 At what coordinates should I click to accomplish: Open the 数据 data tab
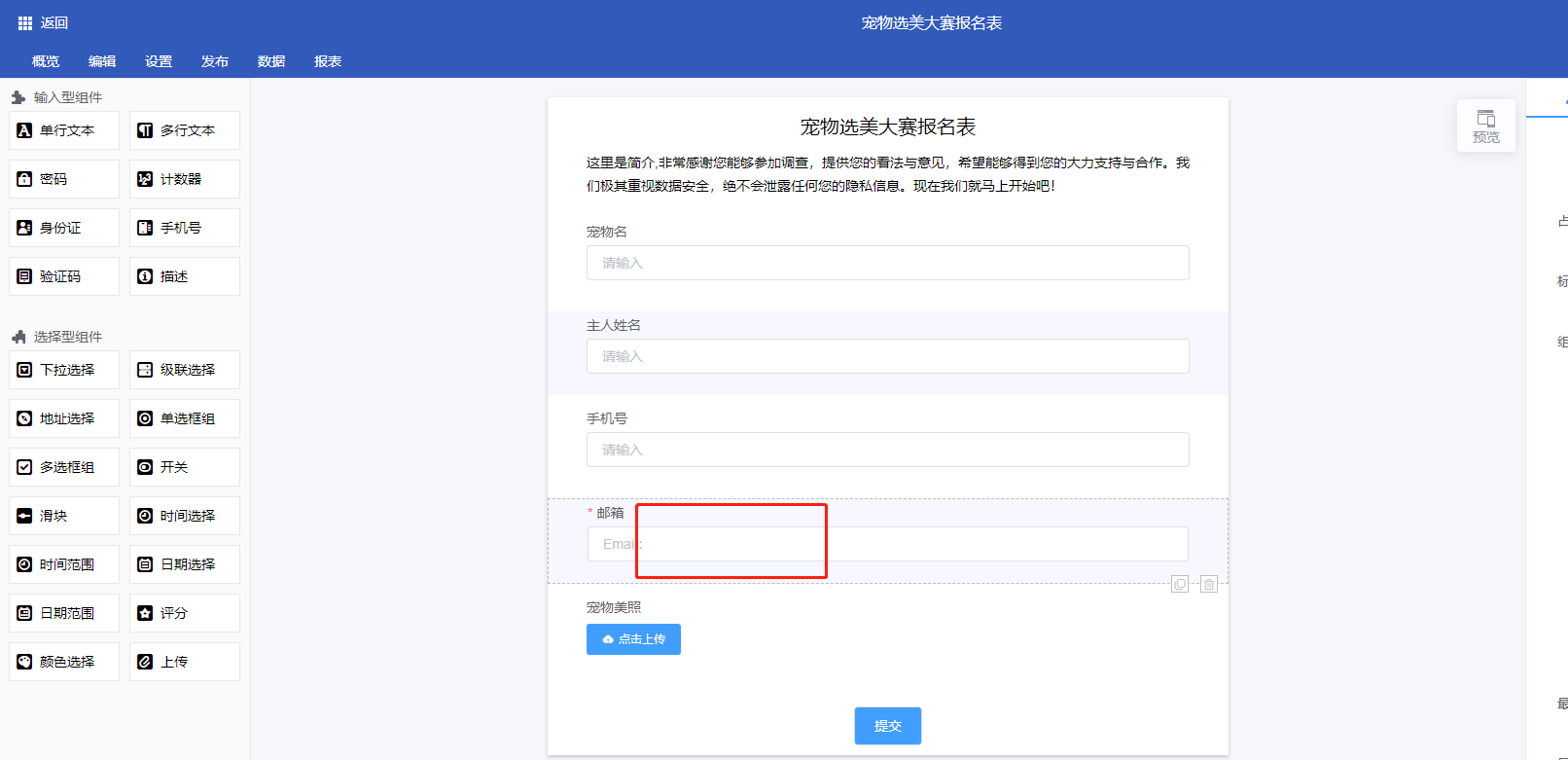(x=271, y=61)
